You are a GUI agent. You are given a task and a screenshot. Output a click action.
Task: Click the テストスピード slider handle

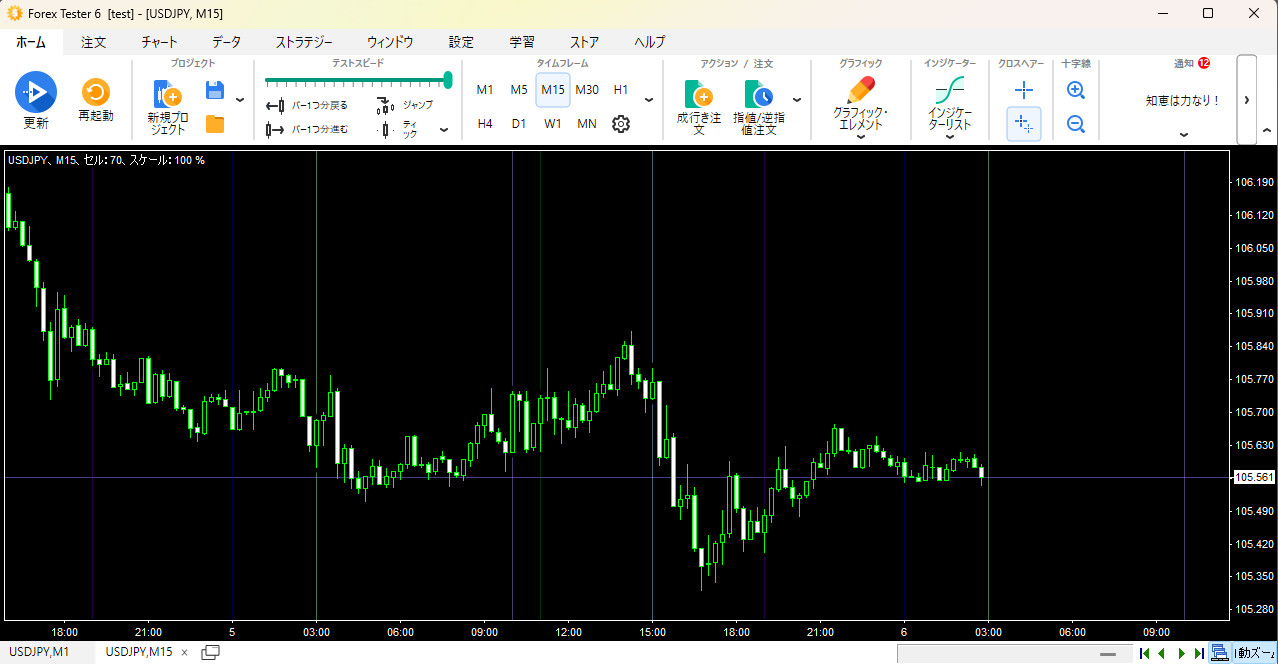(x=447, y=80)
